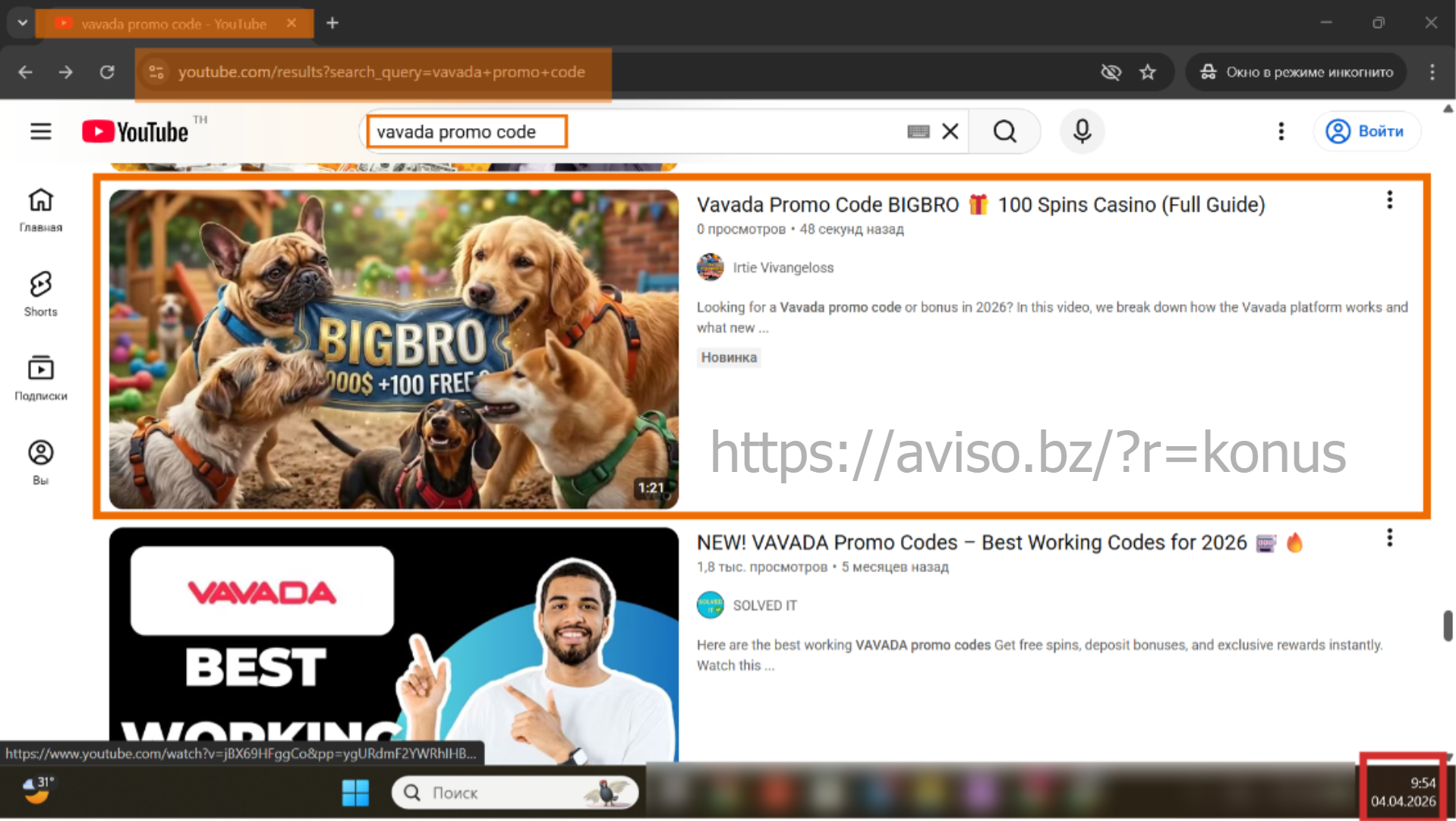Open Vavada Promo Code BIGBRO video title
1456x821 pixels.
coord(981,205)
